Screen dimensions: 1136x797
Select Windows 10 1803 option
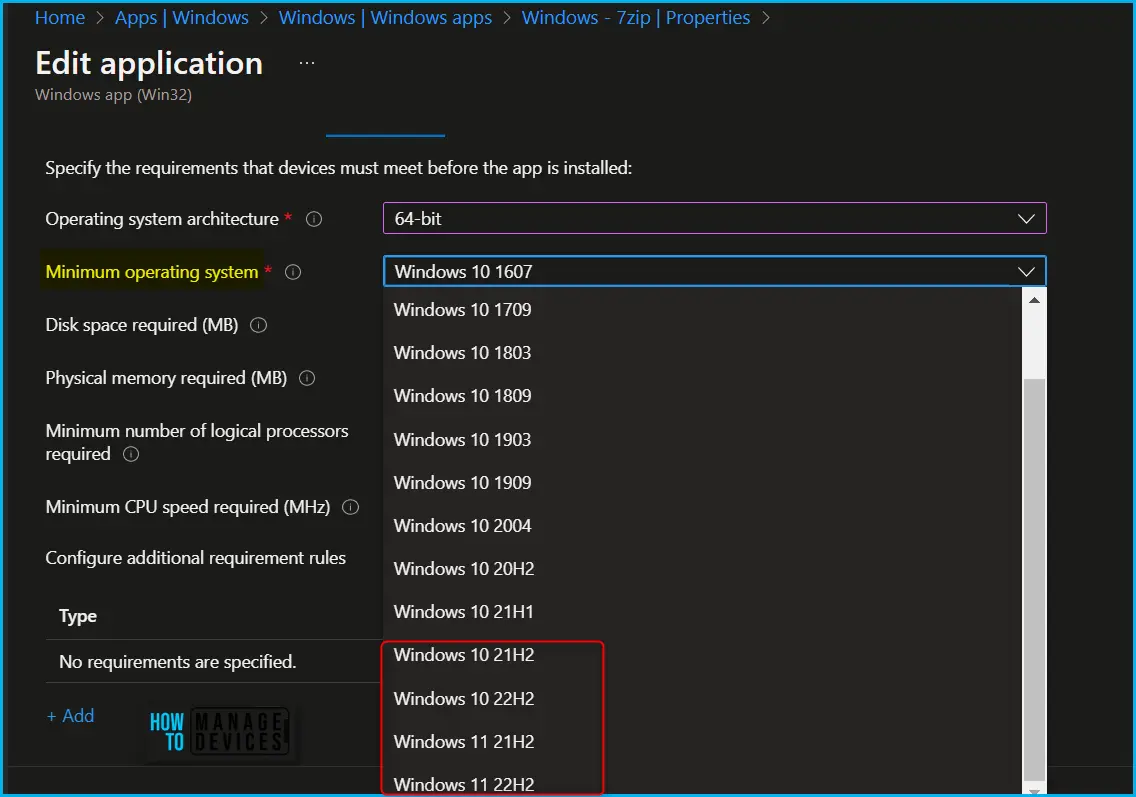point(703,353)
